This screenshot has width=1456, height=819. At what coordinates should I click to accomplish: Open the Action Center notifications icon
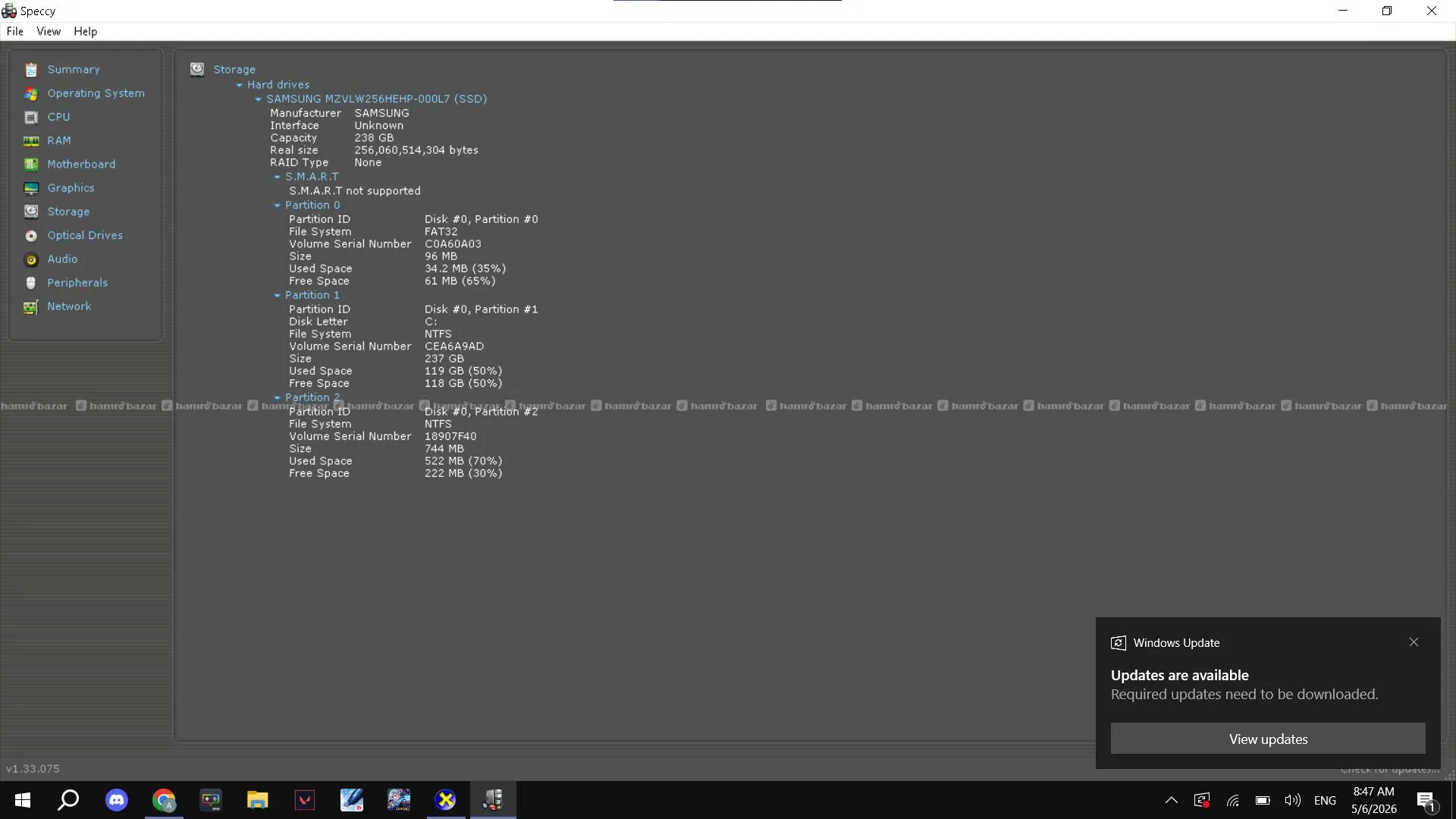pos(1426,800)
